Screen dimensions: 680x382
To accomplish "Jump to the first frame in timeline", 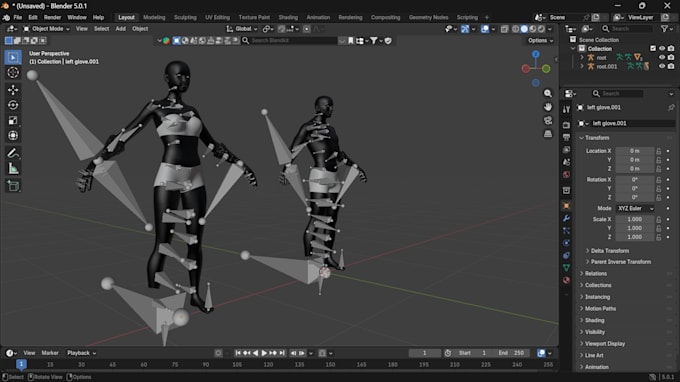I will click(x=238, y=353).
